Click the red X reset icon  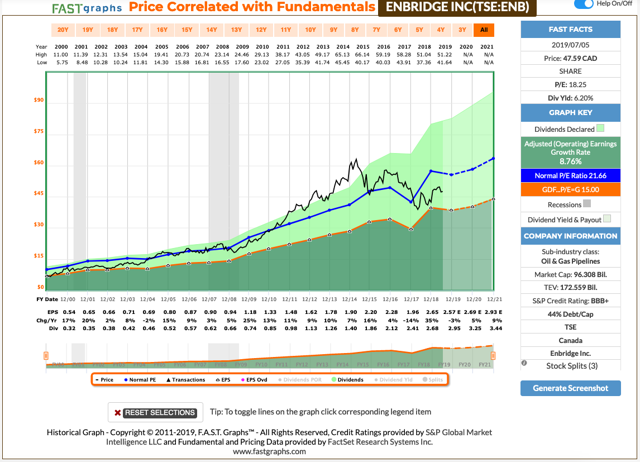pos(117,413)
